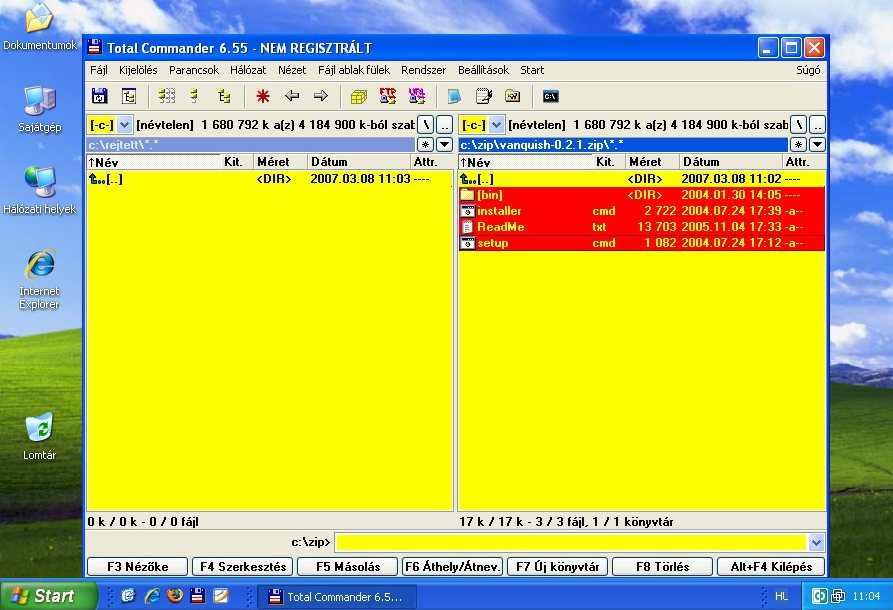Click the F8 Törlés button
The height and width of the screenshot is (610, 893).
coord(662,567)
